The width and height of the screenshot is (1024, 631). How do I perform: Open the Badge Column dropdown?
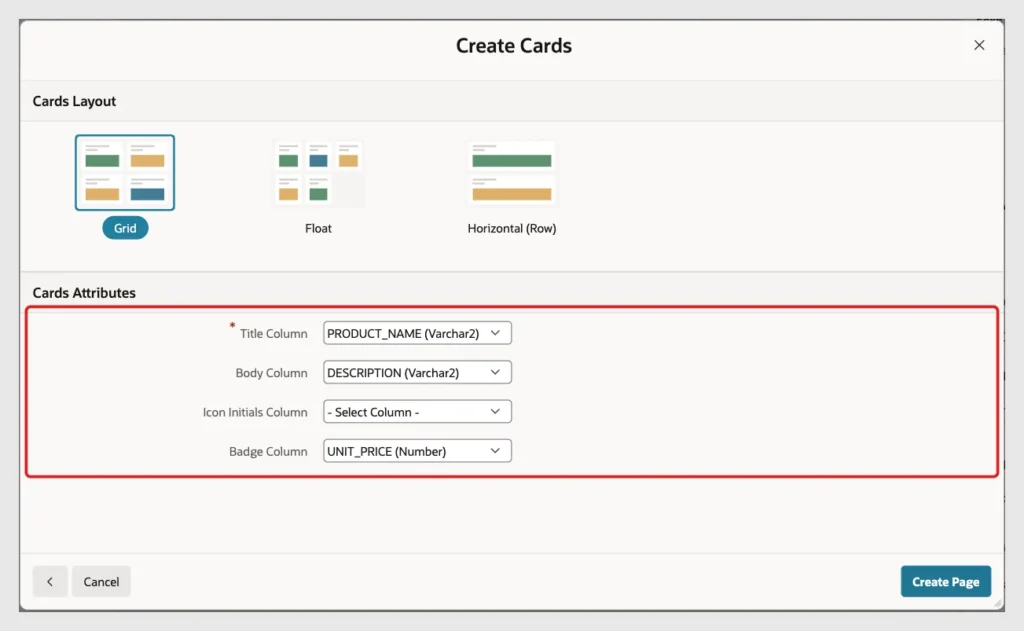tap(417, 451)
